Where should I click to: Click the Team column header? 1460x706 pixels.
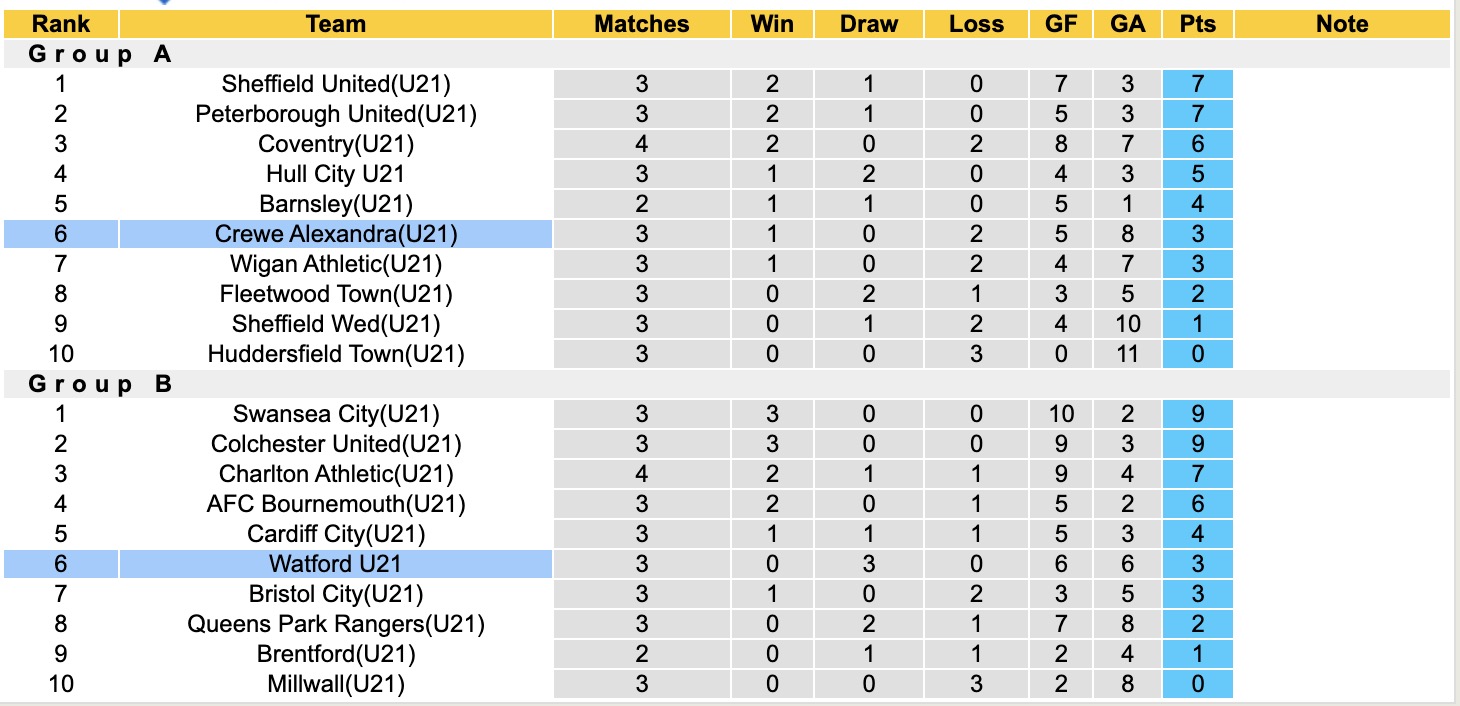coord(336,24)
